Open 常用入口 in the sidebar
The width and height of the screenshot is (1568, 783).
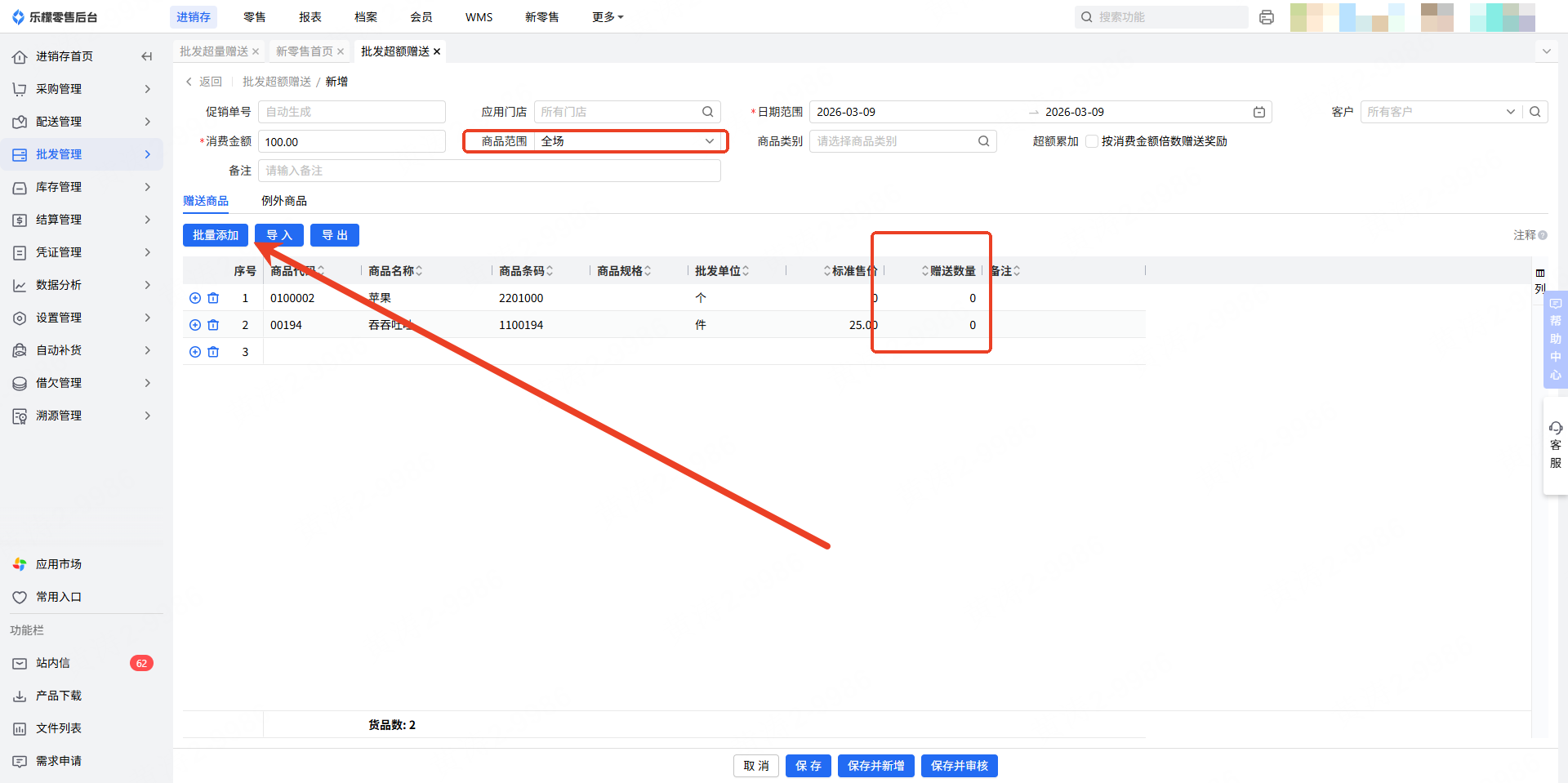(59, 597)
